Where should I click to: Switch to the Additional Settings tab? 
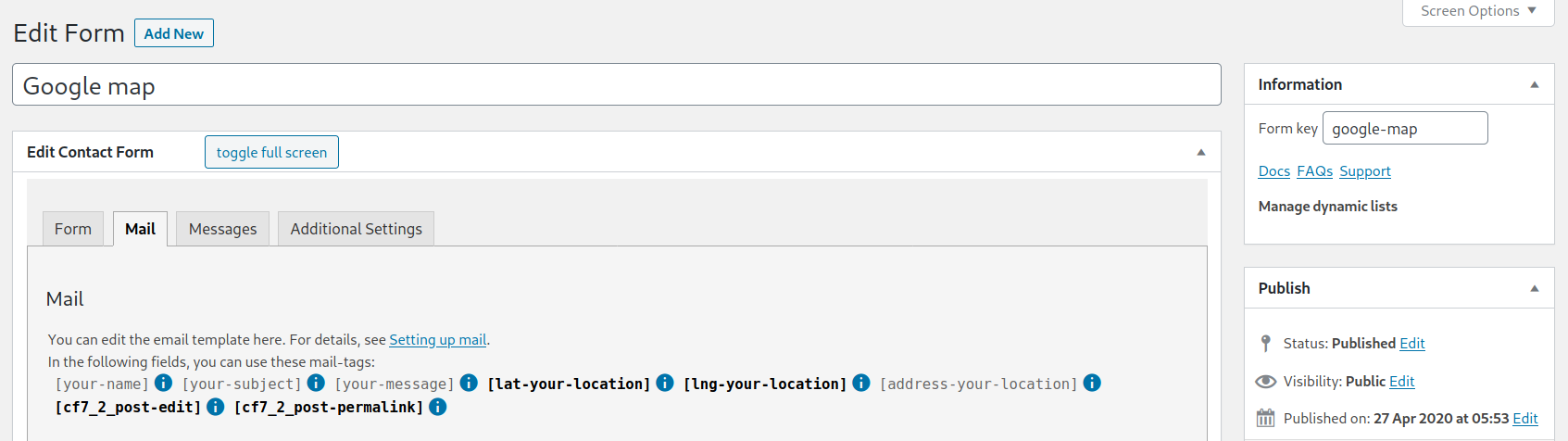(x=357, y=229)
